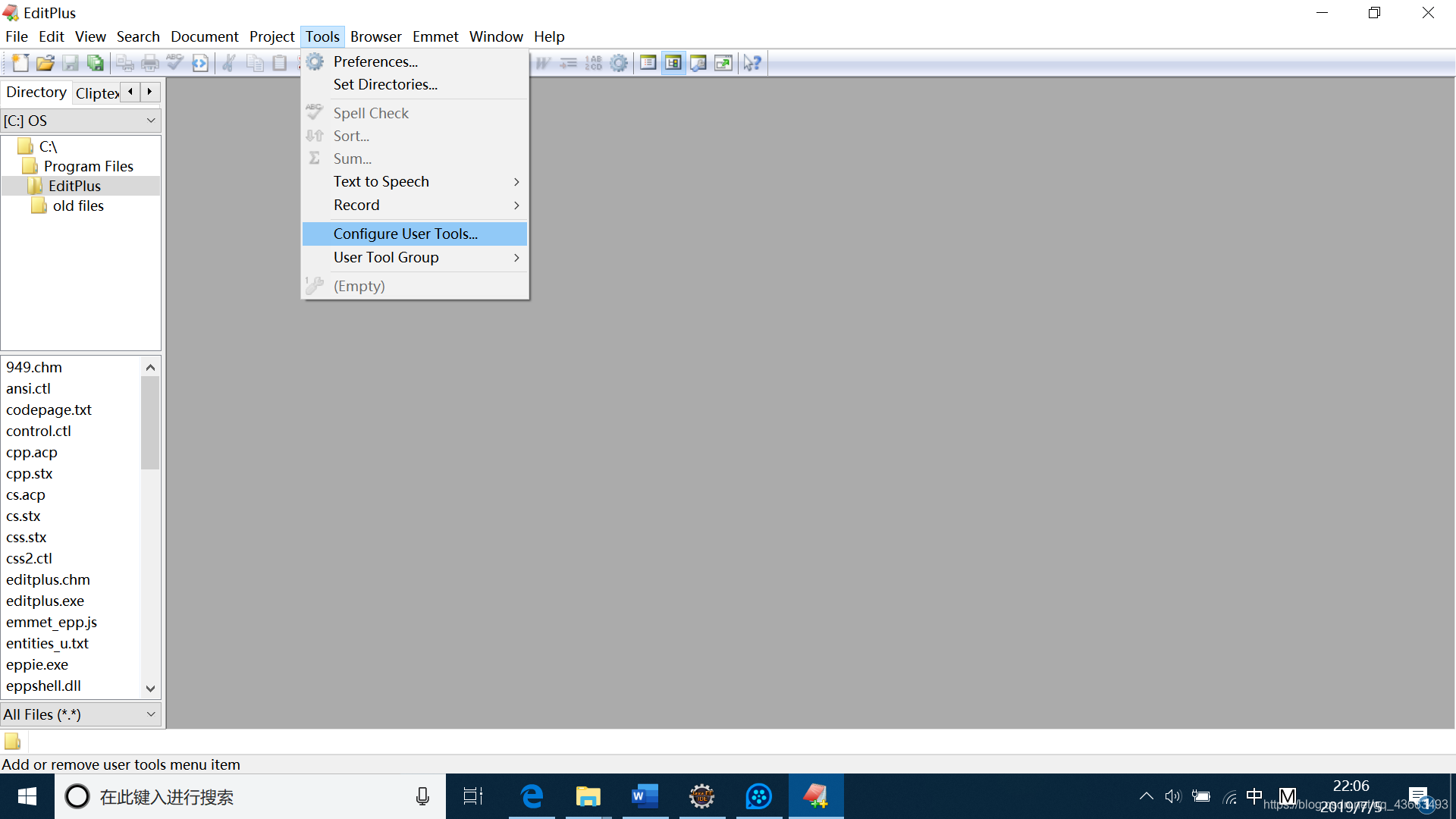Open the Document menu
Image resolution: width=1456 pixels, height=819 pixels.
[204, 36]
